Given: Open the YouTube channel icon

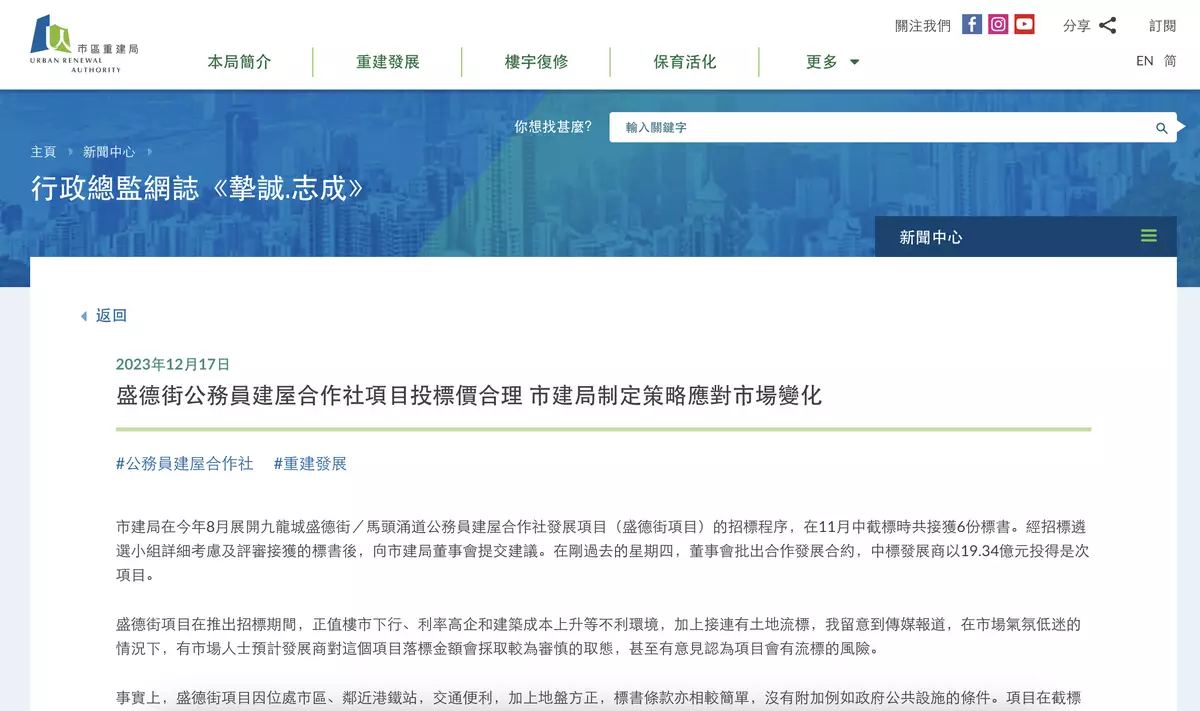Looking at the screenshot, I should [x=1024, y=25].
